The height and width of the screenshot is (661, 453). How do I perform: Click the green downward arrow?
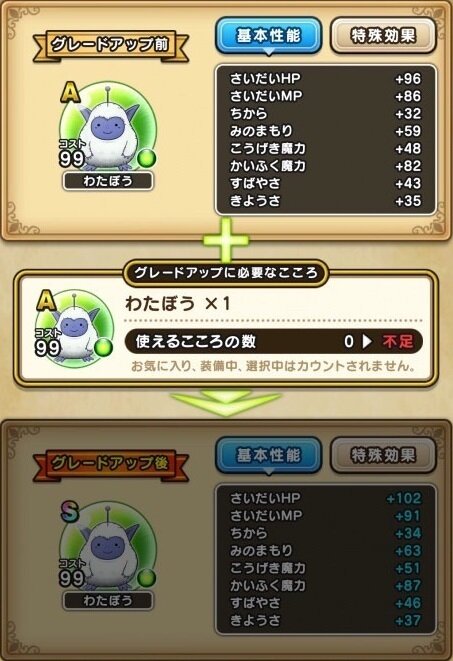pos(226,403)
